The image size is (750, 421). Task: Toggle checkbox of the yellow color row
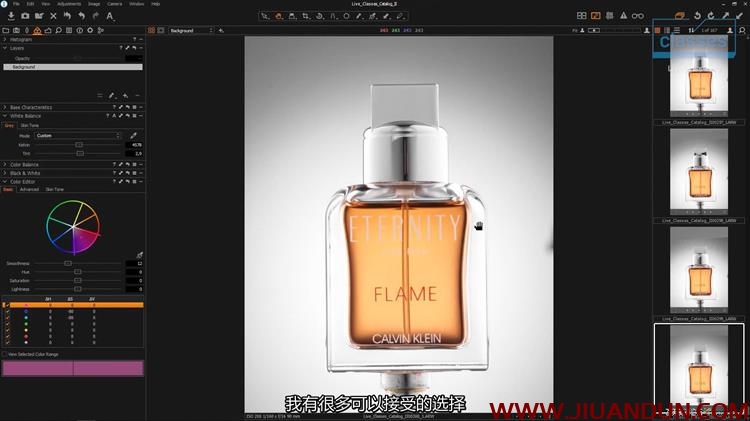coord(7,330)
